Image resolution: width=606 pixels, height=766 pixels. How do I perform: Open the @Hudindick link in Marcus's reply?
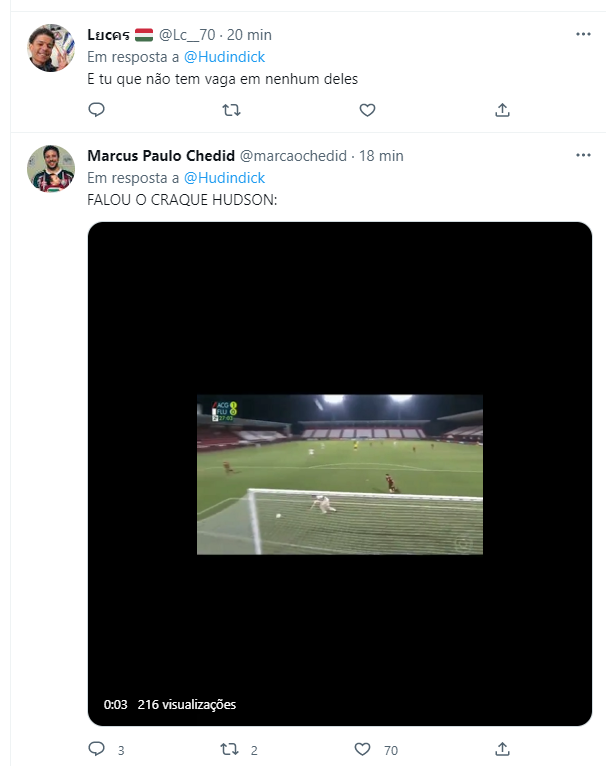point(224,178)
